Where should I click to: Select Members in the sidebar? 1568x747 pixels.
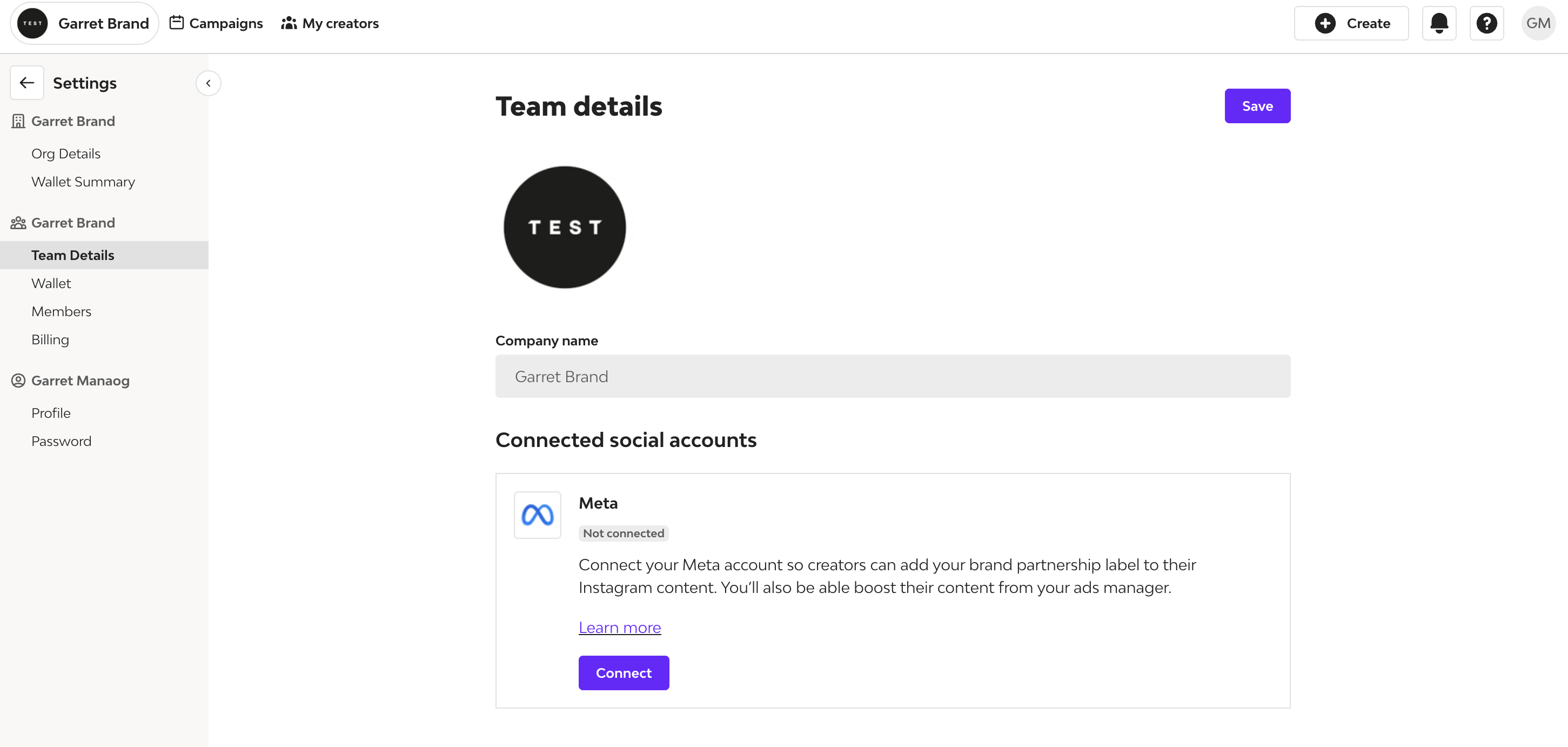62,311
